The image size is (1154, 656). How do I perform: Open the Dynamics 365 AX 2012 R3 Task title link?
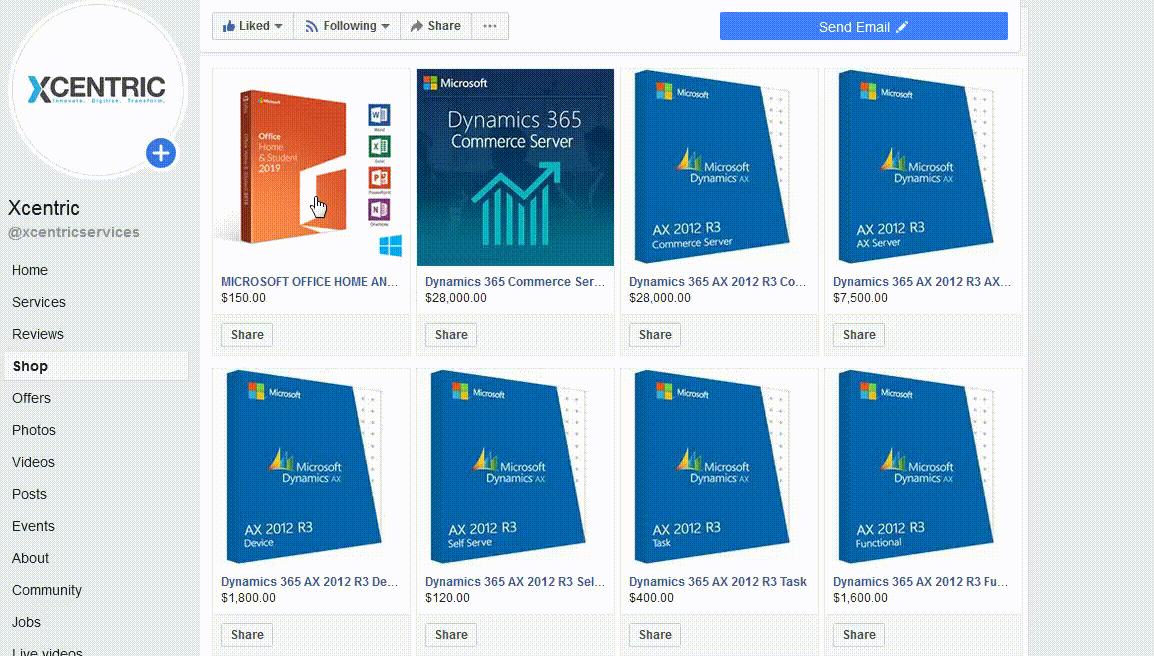click(717, 582)
